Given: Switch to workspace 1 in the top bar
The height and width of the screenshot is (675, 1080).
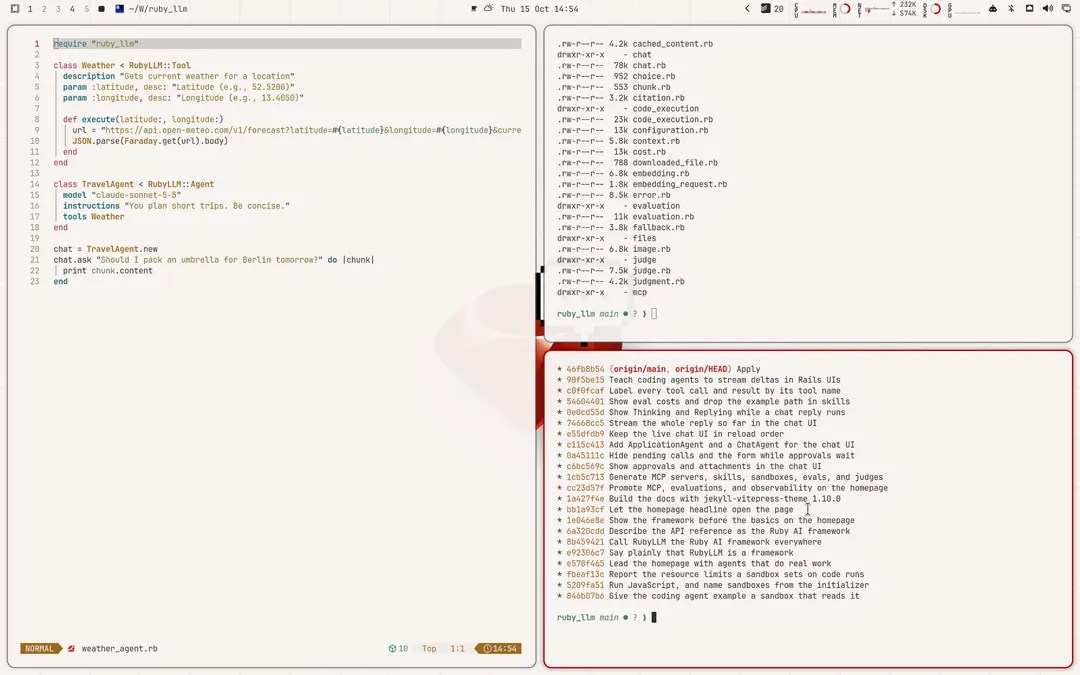Looking at the screenshot, I should tap(30, 9).
